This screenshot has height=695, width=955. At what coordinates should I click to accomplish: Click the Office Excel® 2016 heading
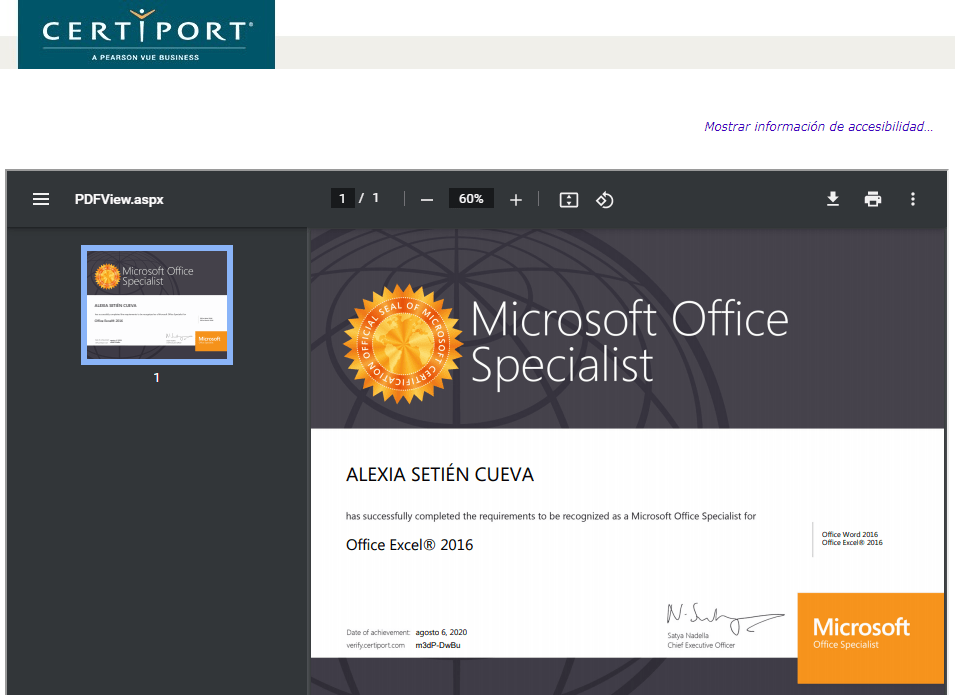(409, 545)
